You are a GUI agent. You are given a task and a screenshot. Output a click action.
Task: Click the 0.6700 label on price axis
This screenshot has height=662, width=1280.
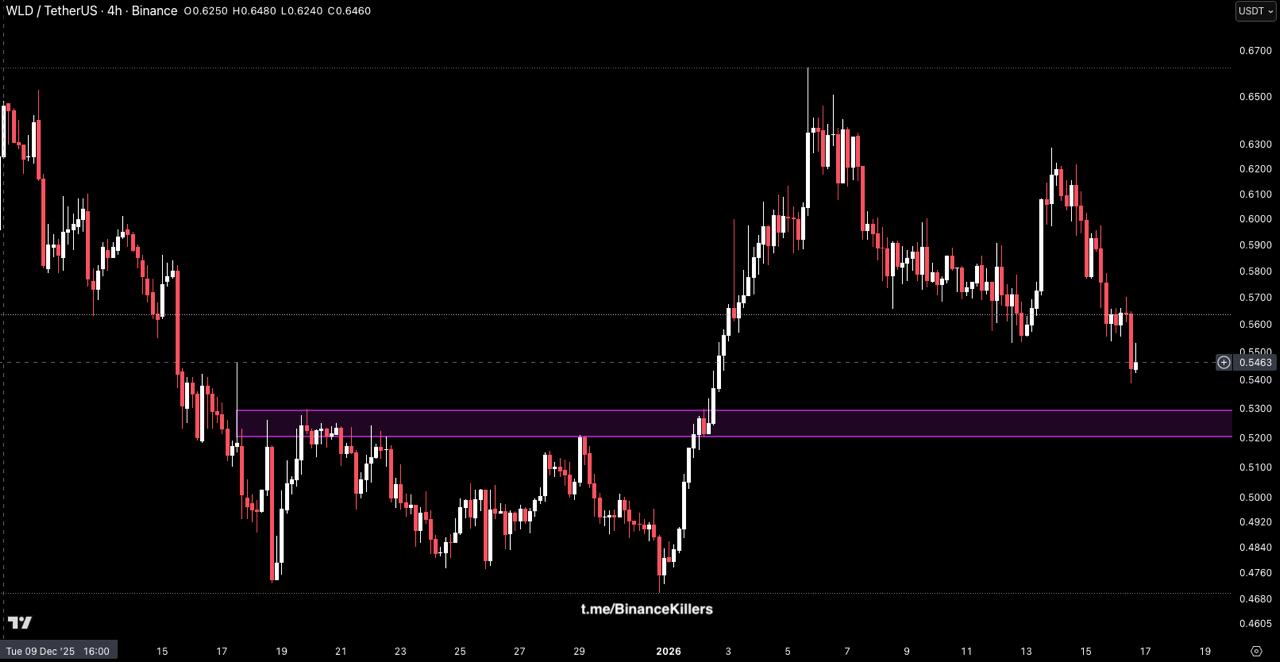coord(1254,50)
